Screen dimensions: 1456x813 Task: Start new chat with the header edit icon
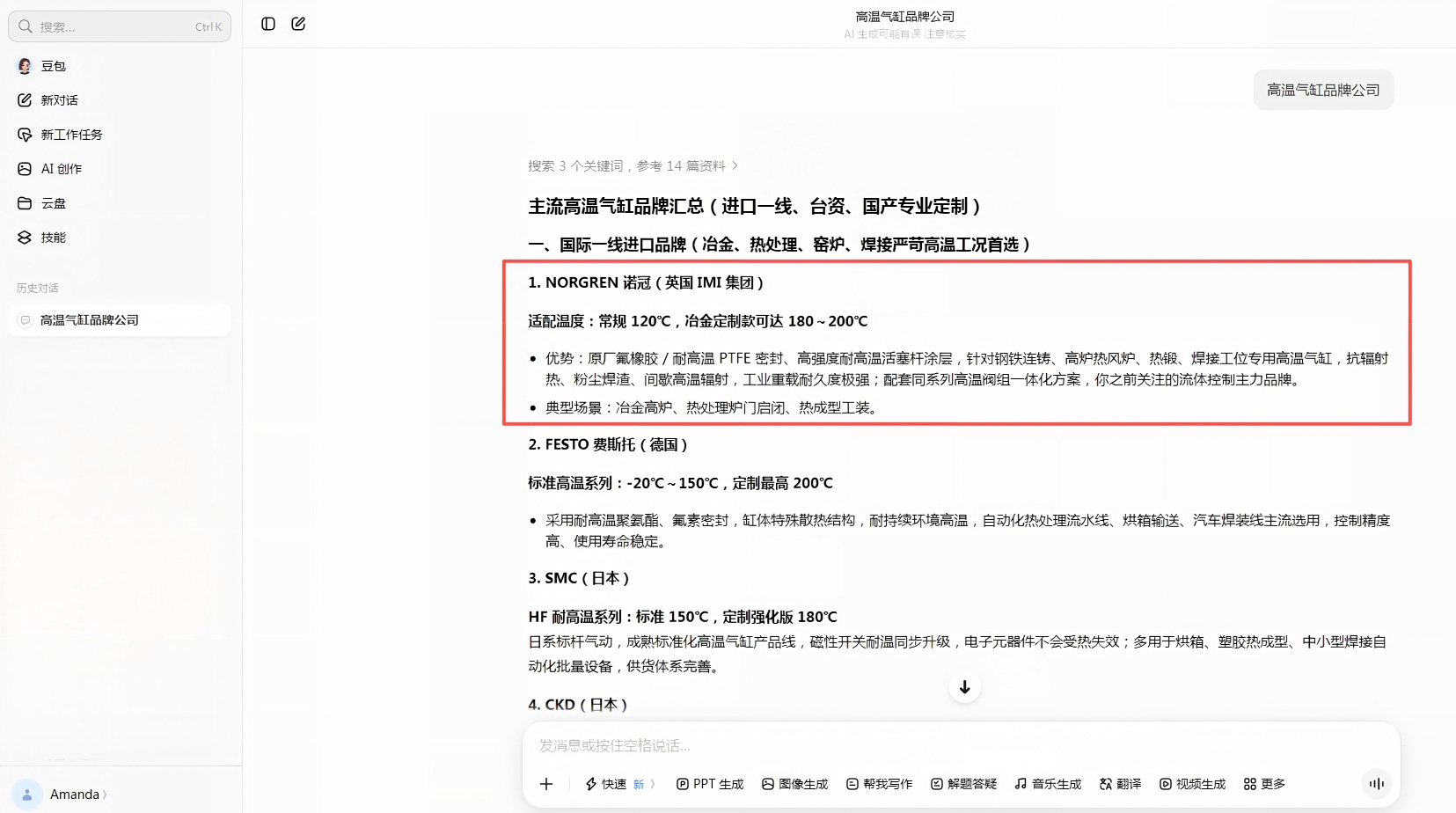[298, 24]
